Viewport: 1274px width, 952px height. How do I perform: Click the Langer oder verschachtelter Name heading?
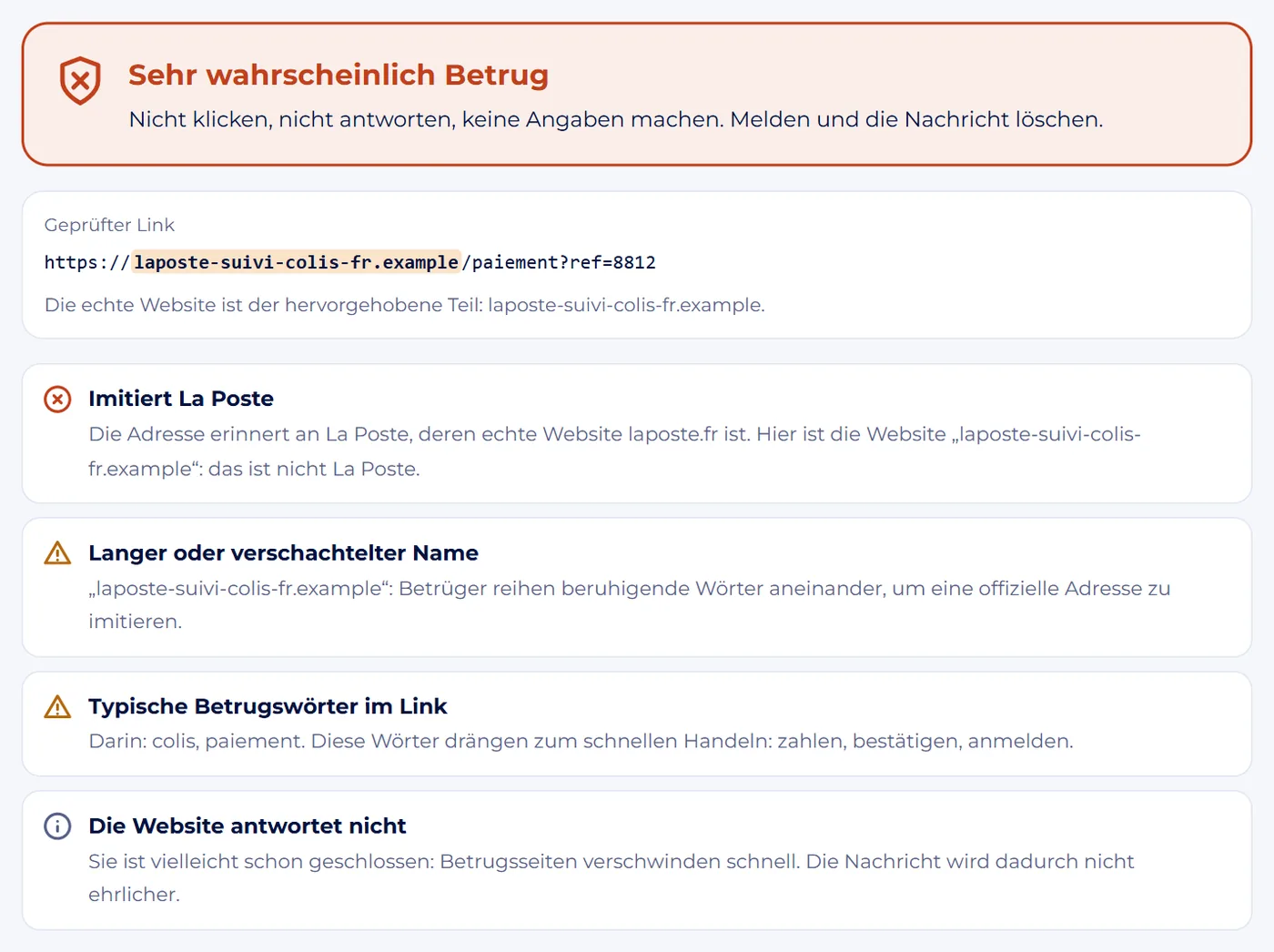[283, 552]
